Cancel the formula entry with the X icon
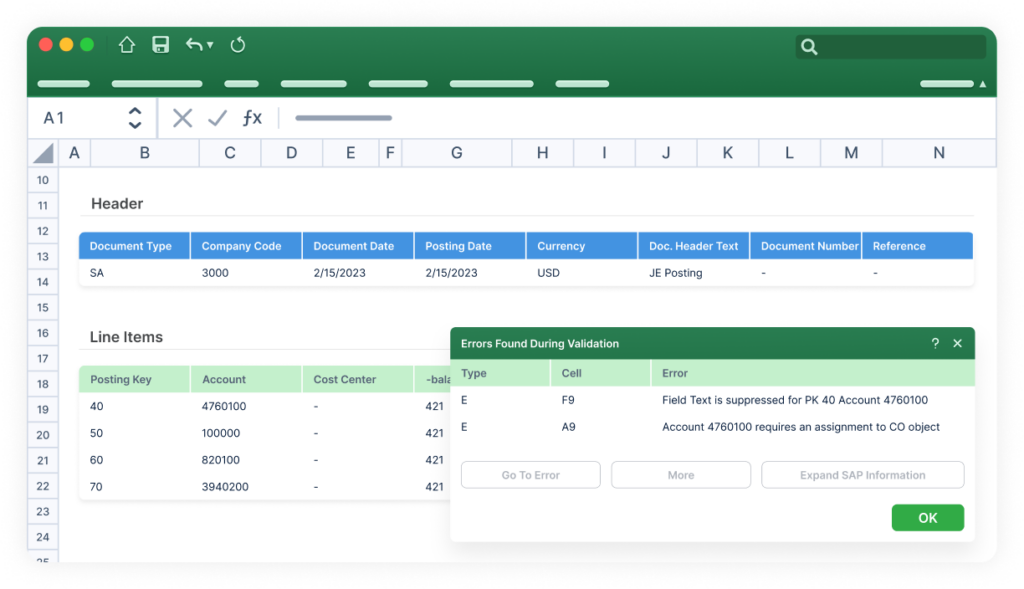The image size is (1024, 589). coord(182,117)
